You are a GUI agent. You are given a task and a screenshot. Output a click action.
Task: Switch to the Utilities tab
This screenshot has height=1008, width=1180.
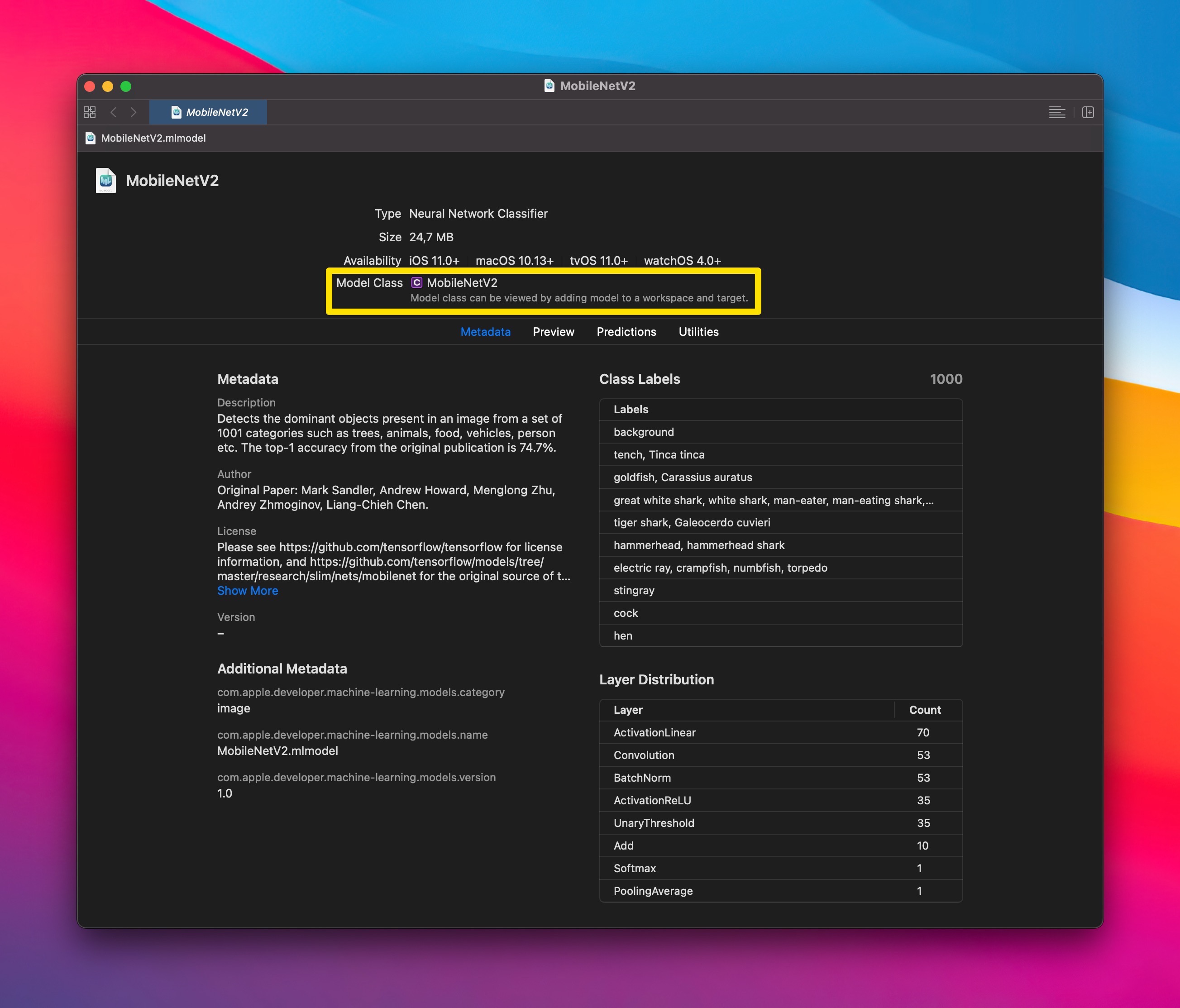click(x=699, y=332)
